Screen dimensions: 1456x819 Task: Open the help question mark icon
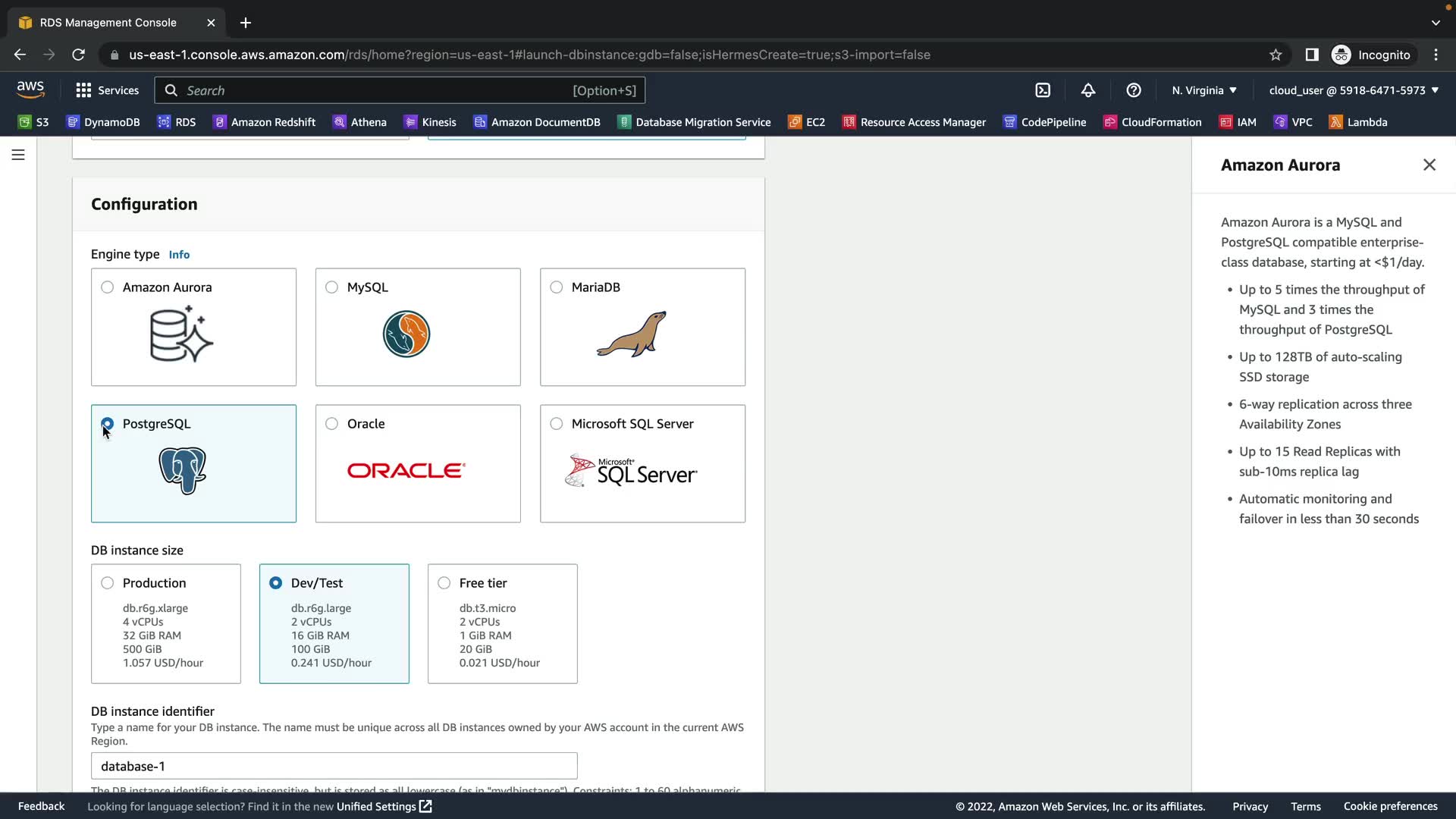(x=1134, y=90)
